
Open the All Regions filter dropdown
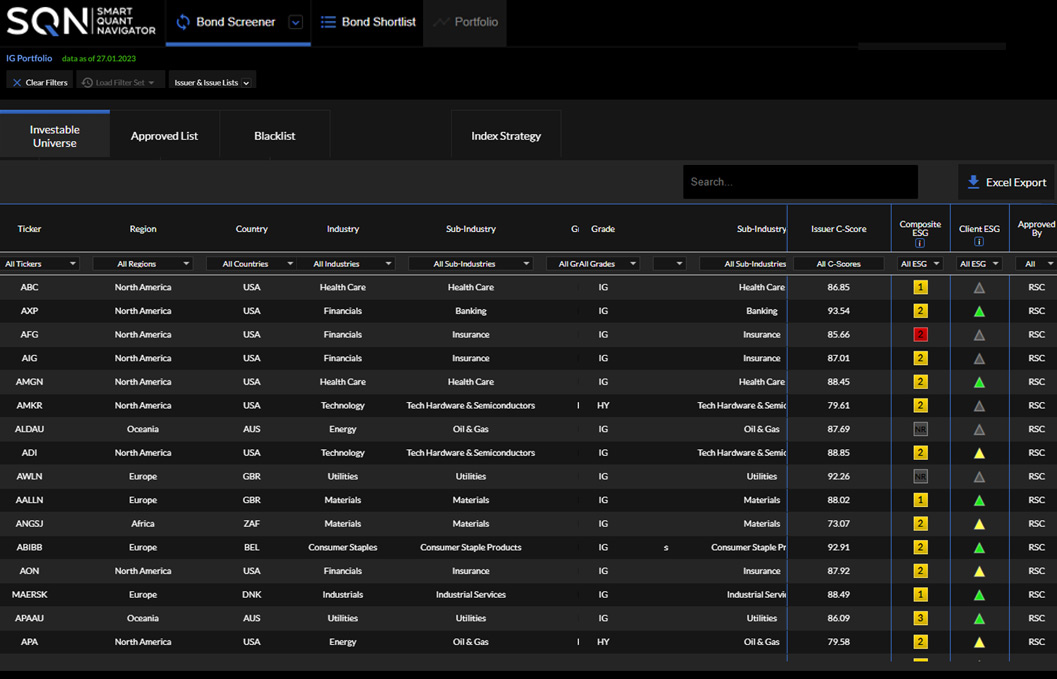(142, 264)
